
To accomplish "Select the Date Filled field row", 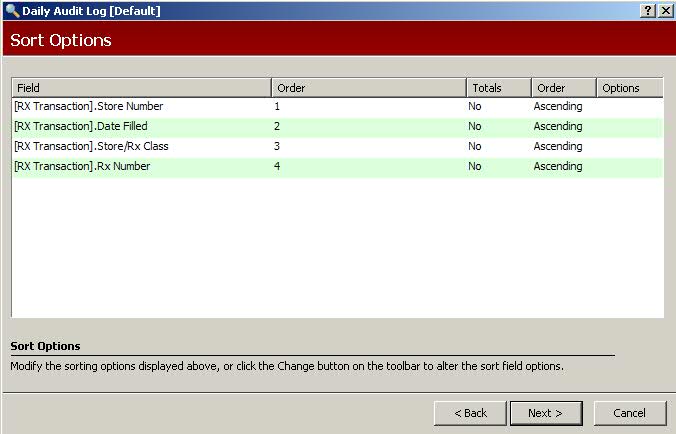I will tap(81, 127).
